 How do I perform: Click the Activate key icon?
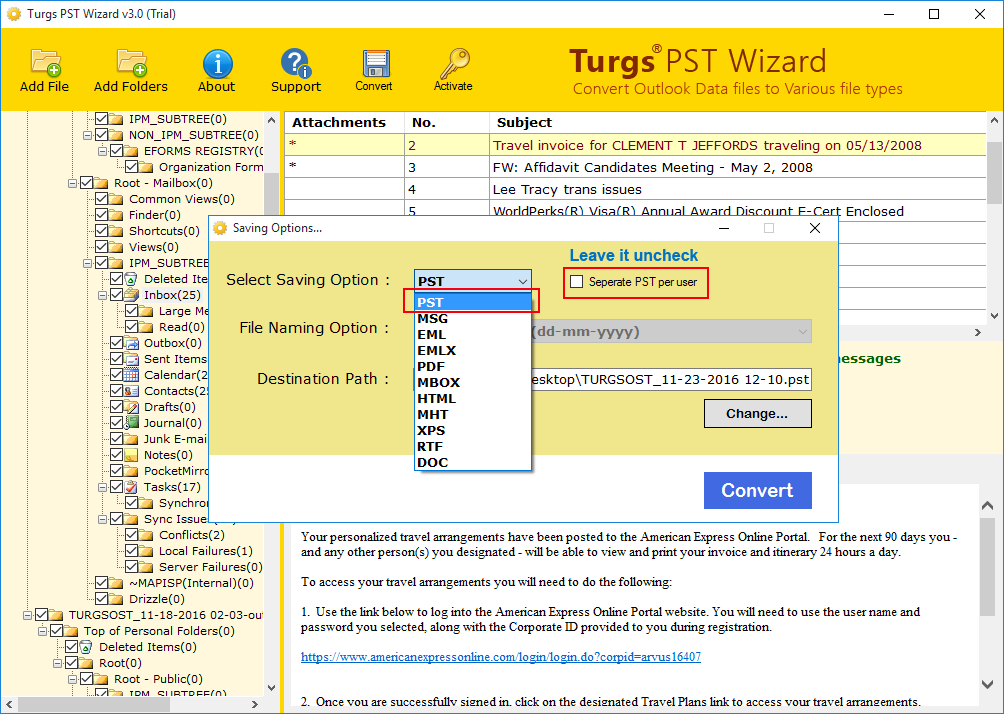click(x=454, y=63)
